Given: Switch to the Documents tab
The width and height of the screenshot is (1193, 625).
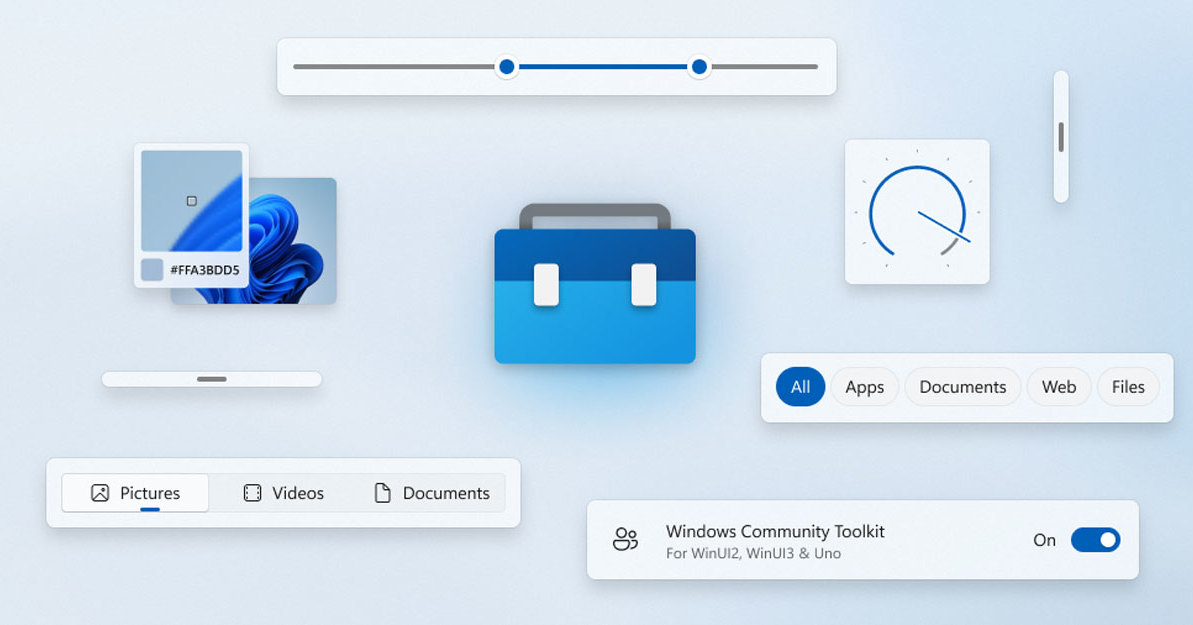Looking at the screenshot, I should coord(432,492).
